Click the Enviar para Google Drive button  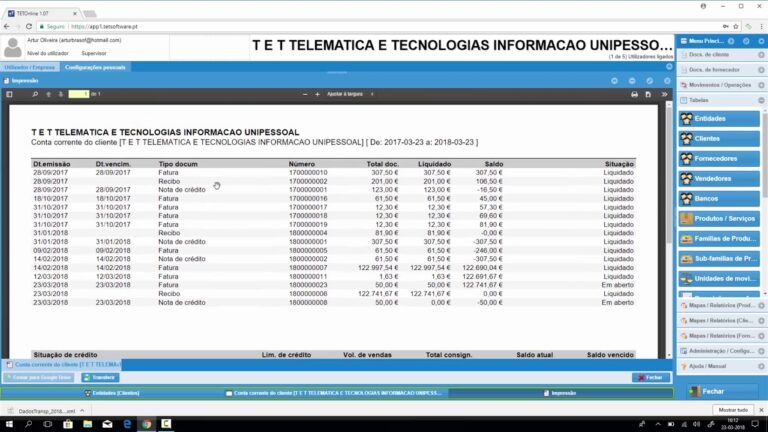39,378
